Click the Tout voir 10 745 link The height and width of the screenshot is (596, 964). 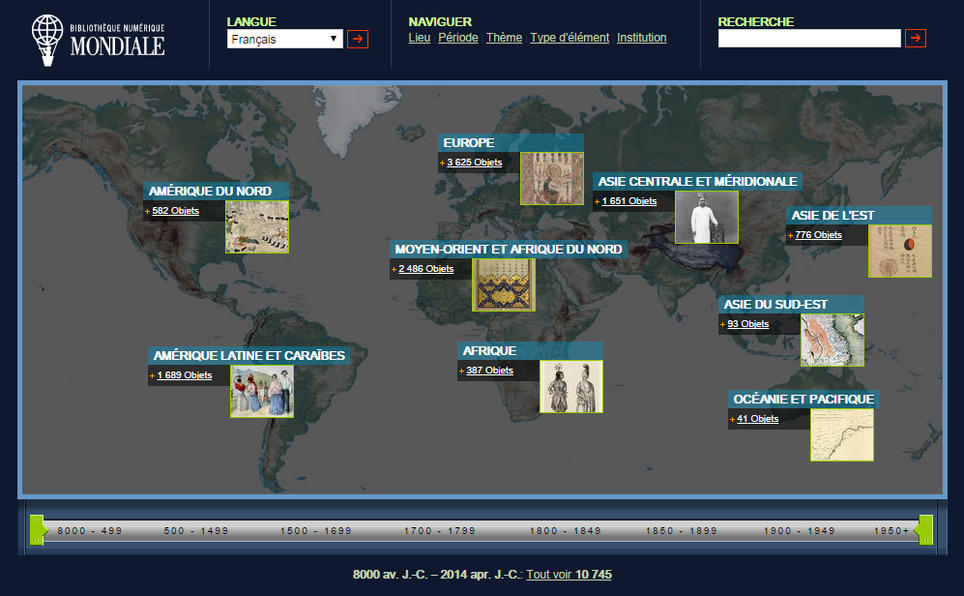[x=568, y=575]
